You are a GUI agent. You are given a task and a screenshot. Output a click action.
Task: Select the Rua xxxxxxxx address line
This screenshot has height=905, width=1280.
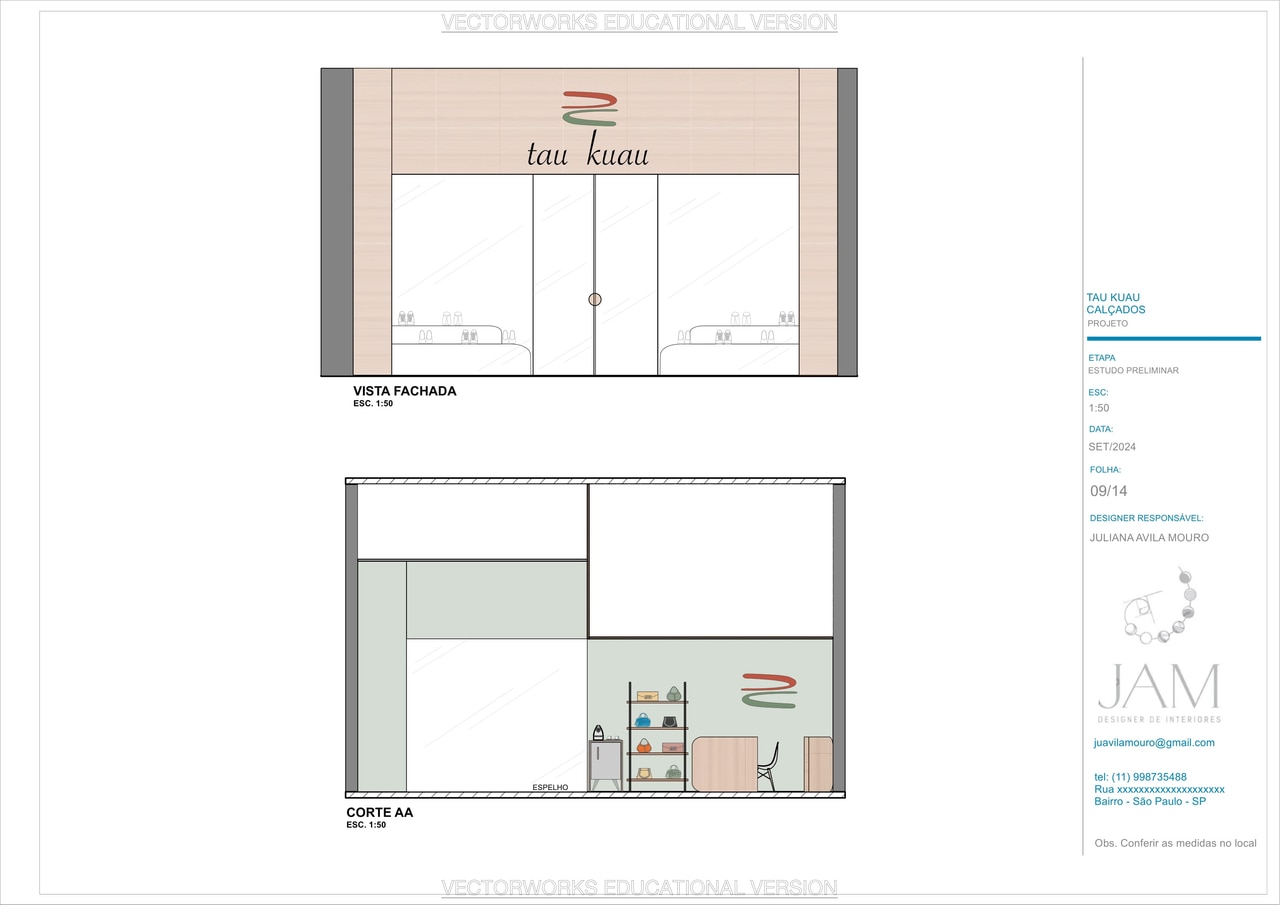pos(1159,789)
